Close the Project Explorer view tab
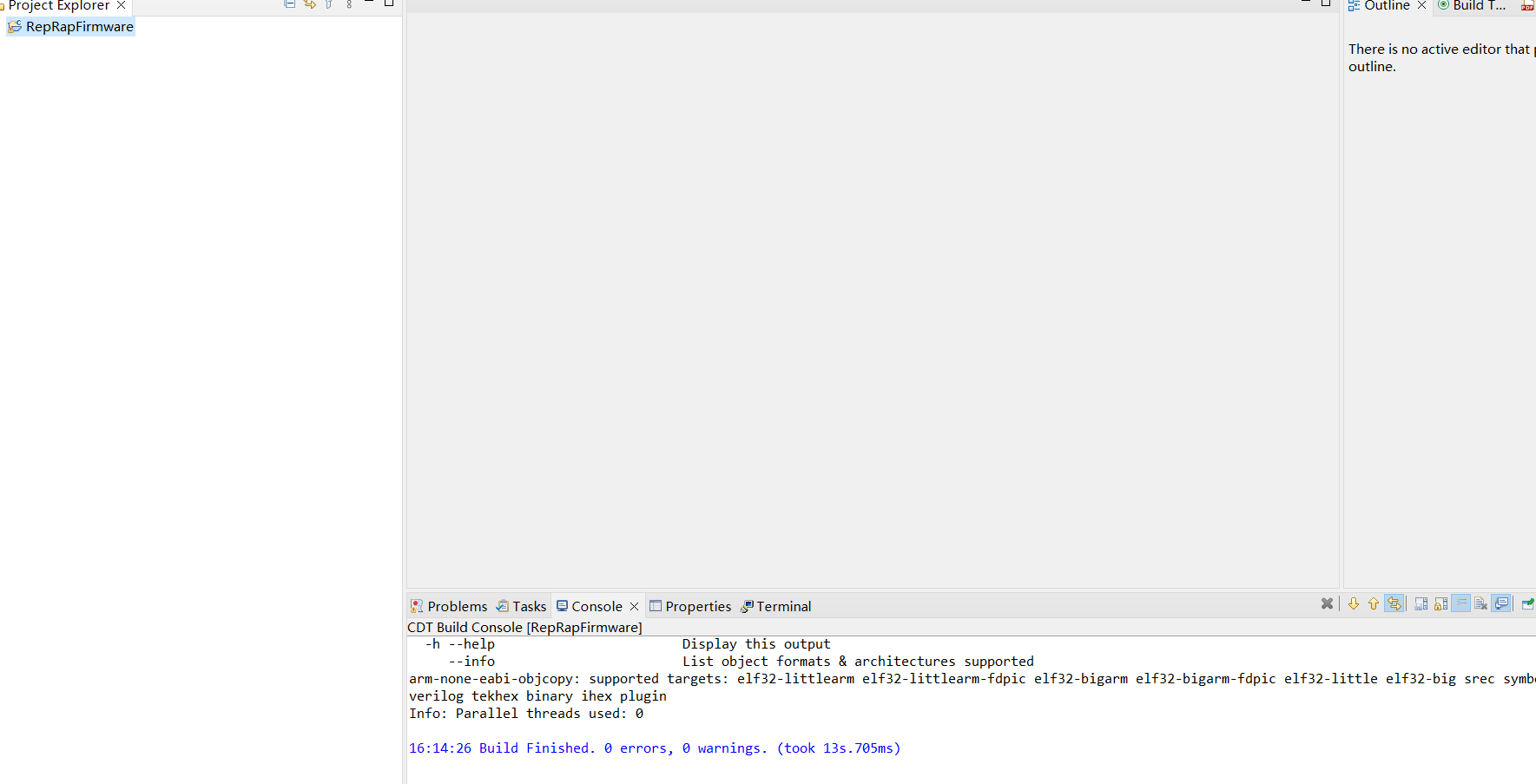Image resolution: width=1536 pixels, height=784 pixels. click(x=122, y=5)
